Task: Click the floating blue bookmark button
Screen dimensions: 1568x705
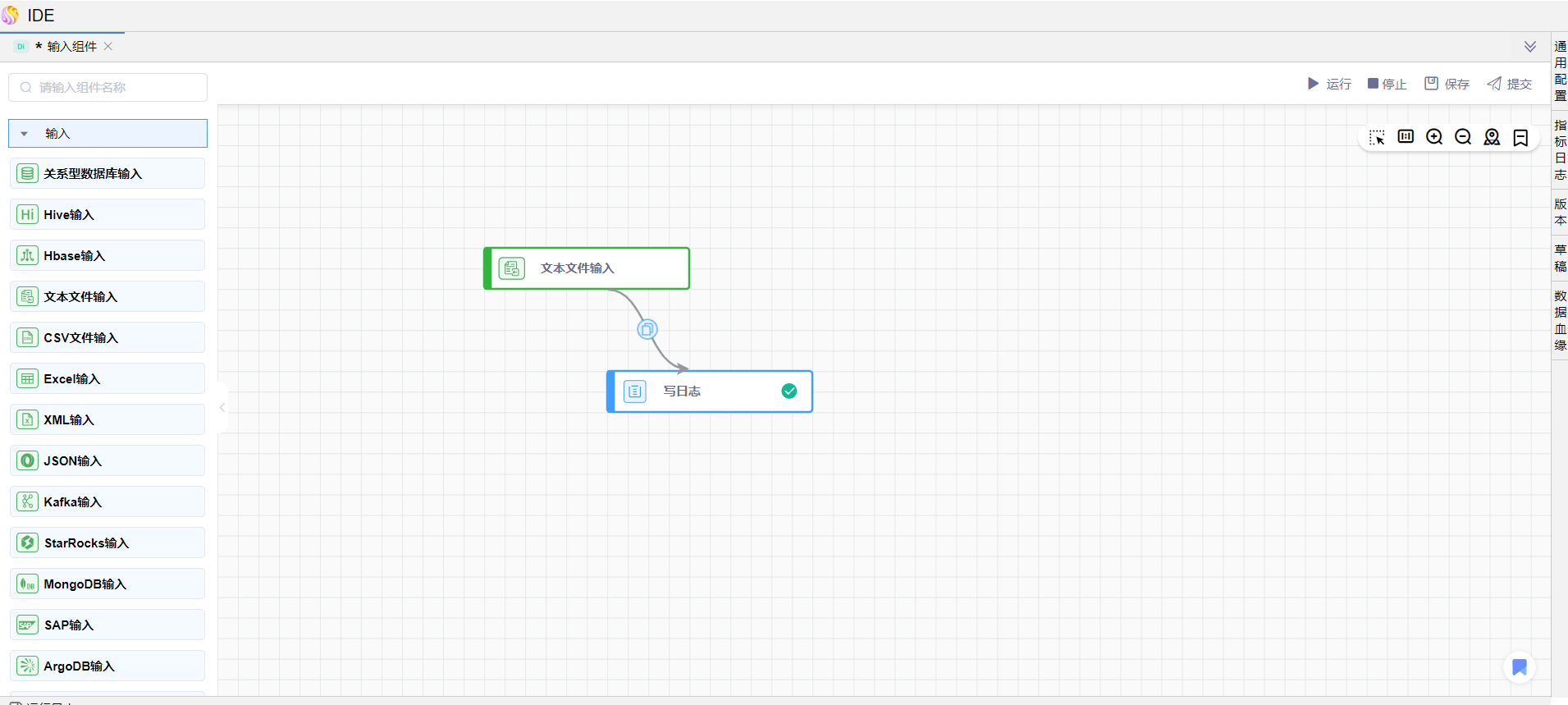Action: 1520,667
